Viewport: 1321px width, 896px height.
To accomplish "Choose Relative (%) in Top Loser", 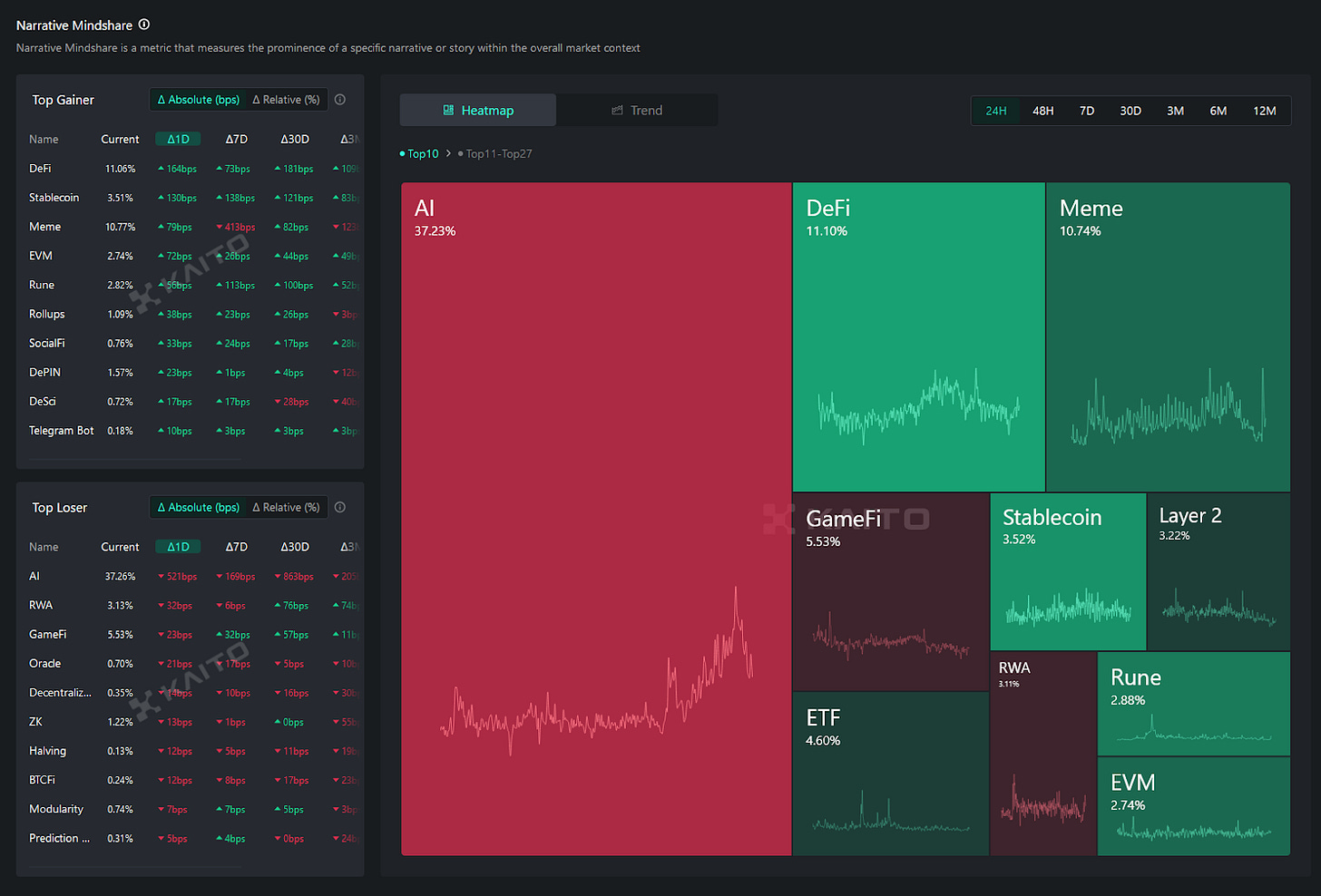I will (x=286, y=508).
